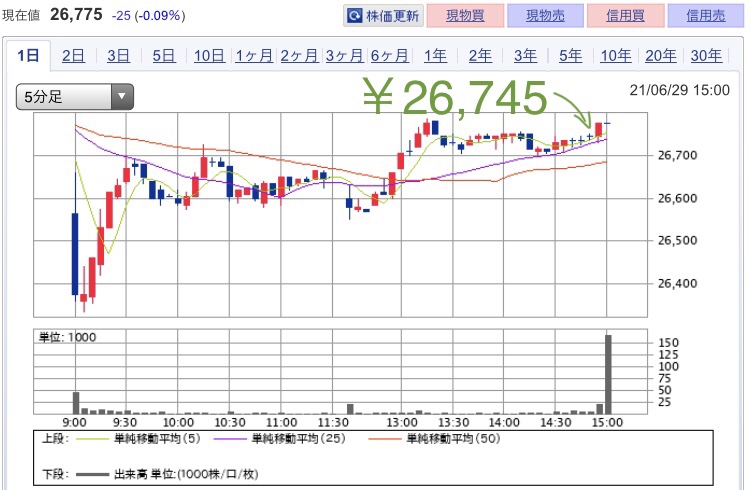Click the 現物買 button
This screenshot has height=490, width=750.
tap(465, 16)
